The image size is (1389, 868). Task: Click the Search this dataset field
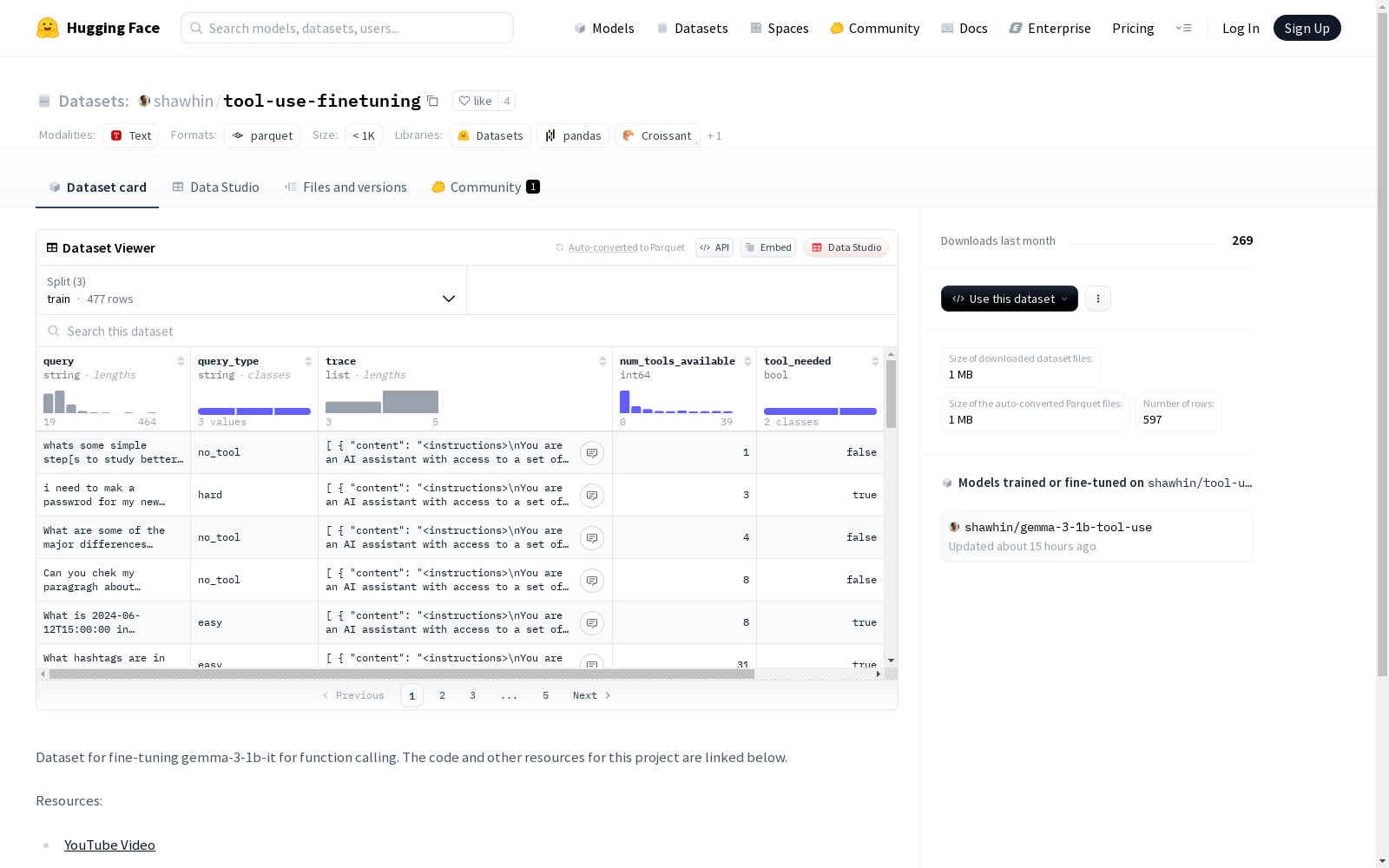pyautogui.click(x=467, y=332)
